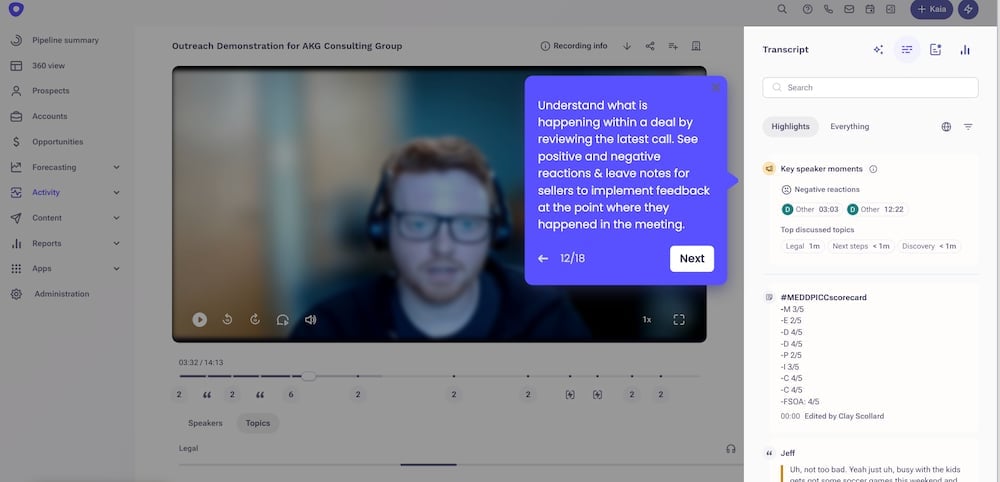Toggle video mute speaker icon
This screenshot has width=1000, height=482.
click(x=311, y=319)
